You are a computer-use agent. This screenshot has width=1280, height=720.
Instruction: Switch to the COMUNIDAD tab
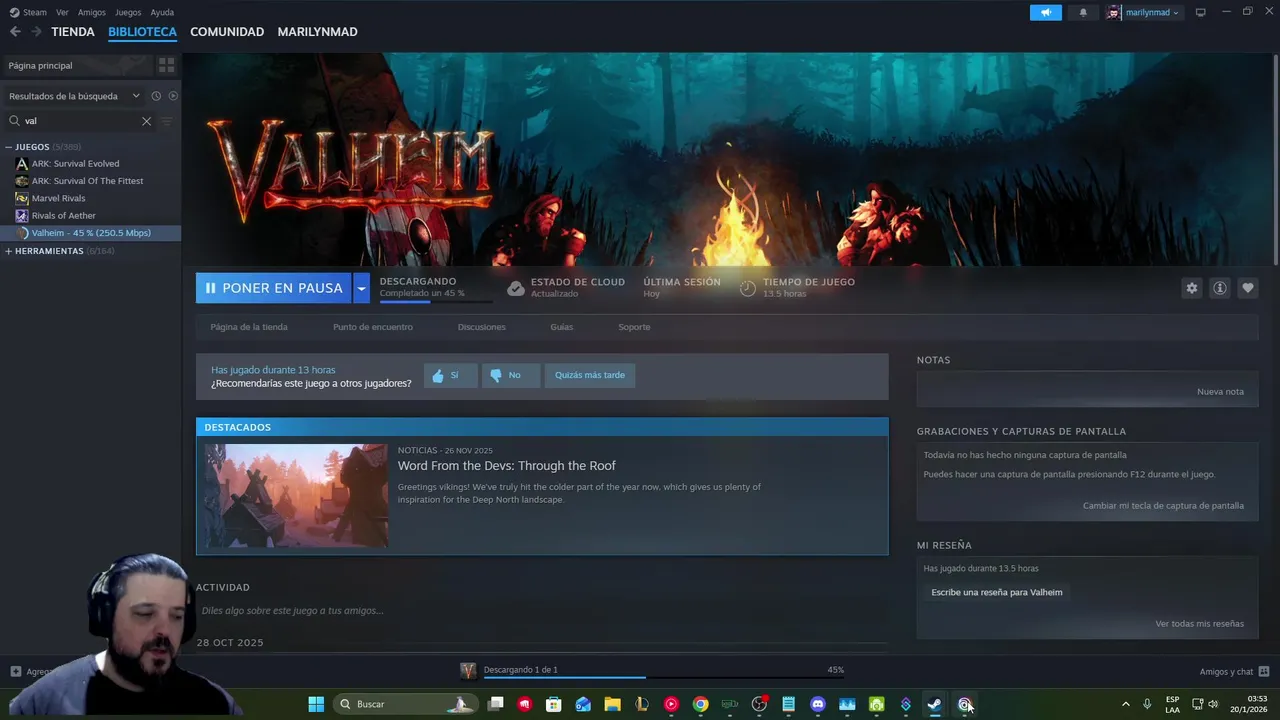click(x=227, y=32)
